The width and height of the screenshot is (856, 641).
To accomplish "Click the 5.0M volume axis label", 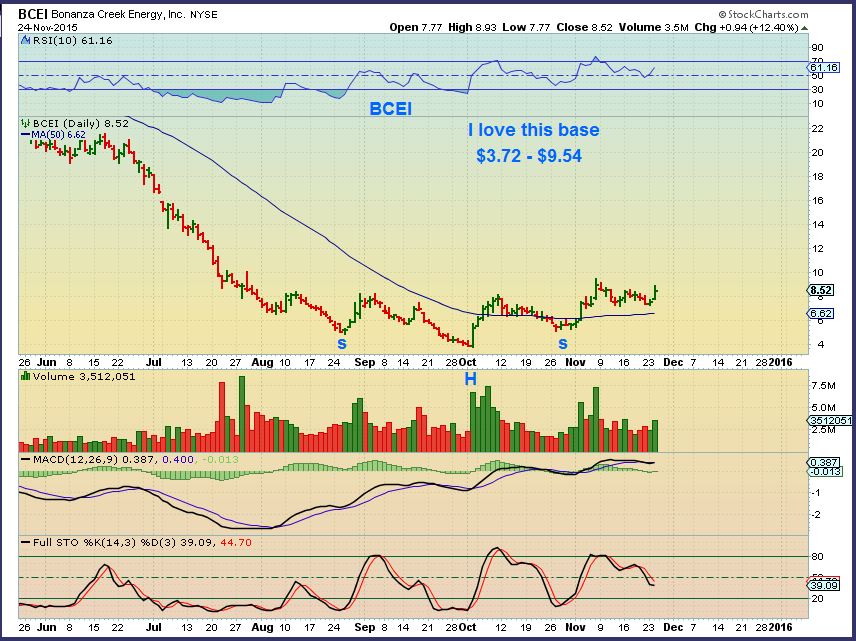I will [x=823, y=407].
